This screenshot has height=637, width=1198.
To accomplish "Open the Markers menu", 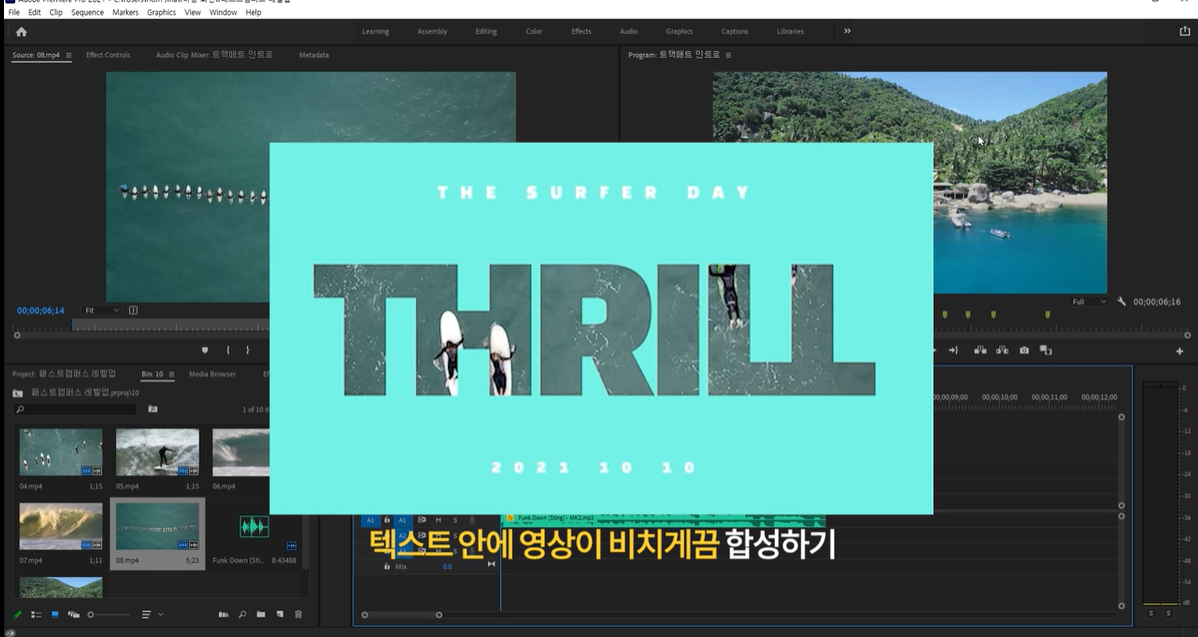I will click(125, 12).
